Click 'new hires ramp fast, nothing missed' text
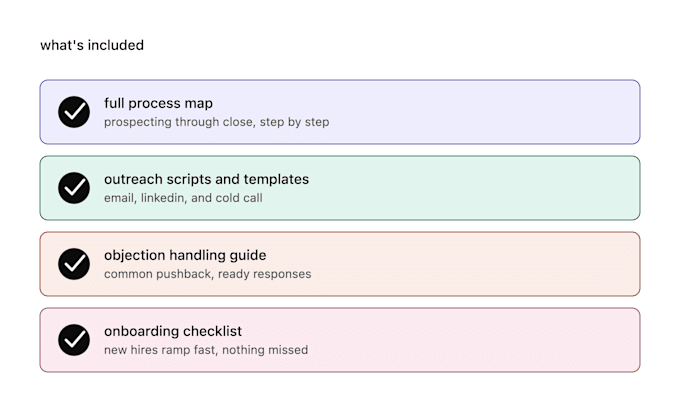 tap(206, 350)
